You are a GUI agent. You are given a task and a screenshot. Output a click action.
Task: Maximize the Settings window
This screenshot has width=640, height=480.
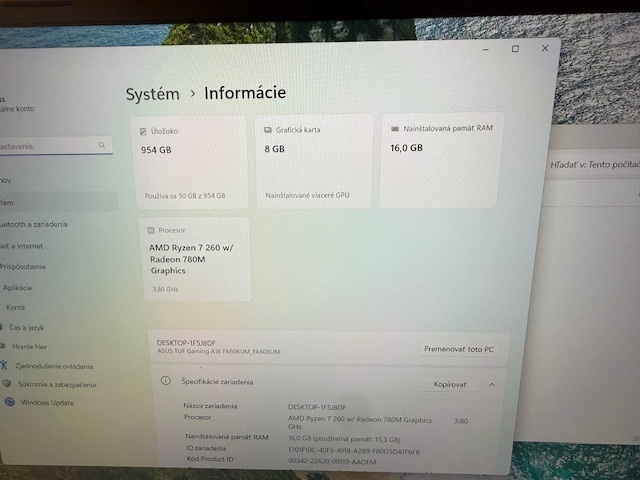tap(516, 49)
